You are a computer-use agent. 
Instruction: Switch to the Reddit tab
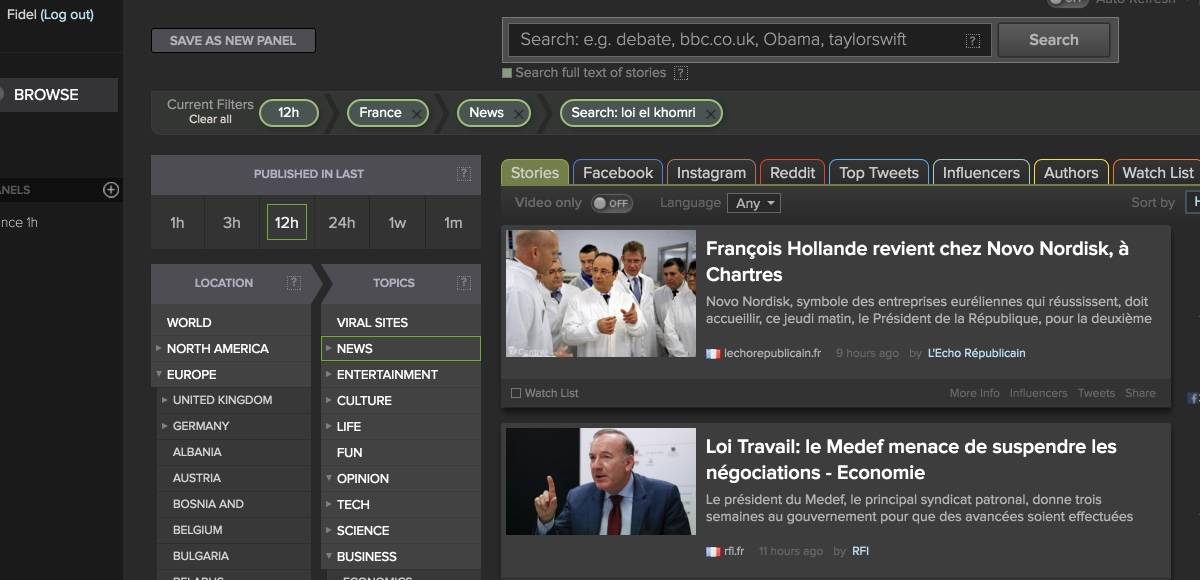click(793, 172)
